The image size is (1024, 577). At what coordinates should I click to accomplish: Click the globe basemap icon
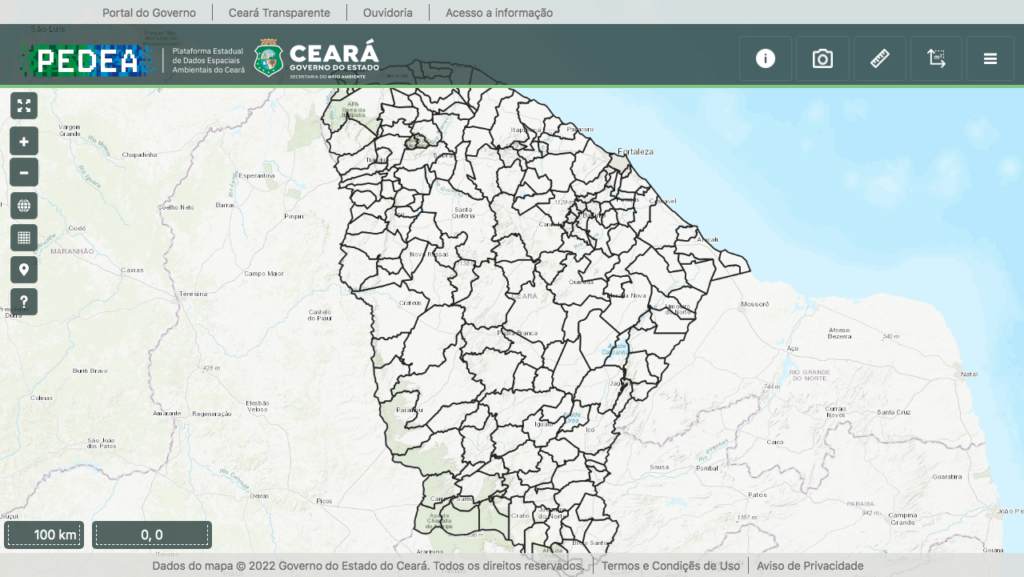click(x=24, y=206)
